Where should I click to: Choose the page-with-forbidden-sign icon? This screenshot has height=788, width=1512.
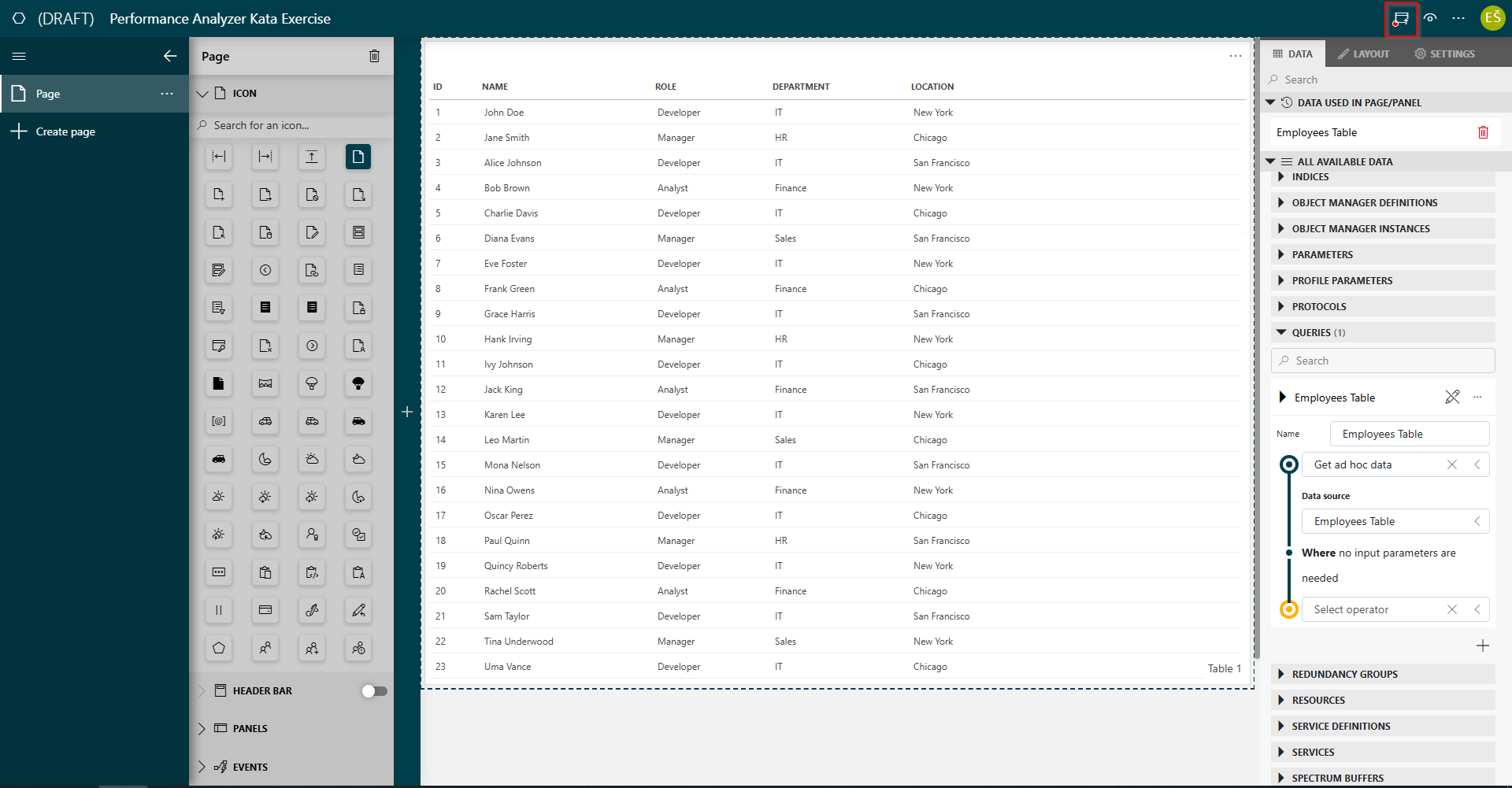[312, 194]
